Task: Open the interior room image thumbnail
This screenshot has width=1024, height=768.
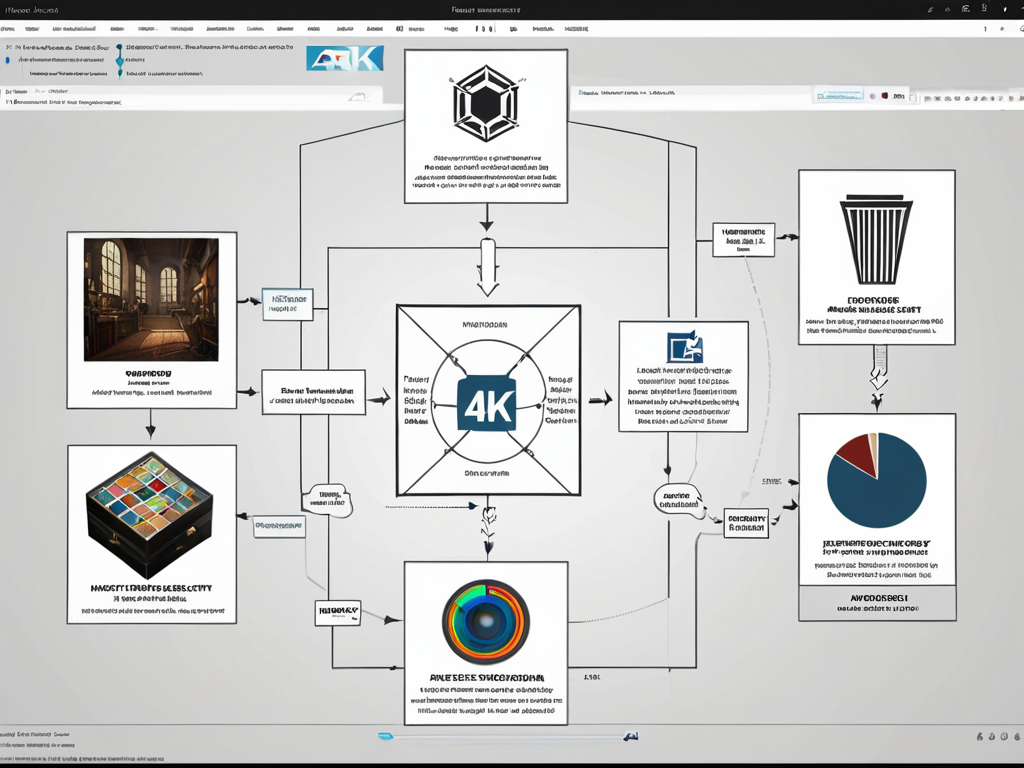Action: pos(151,299)
